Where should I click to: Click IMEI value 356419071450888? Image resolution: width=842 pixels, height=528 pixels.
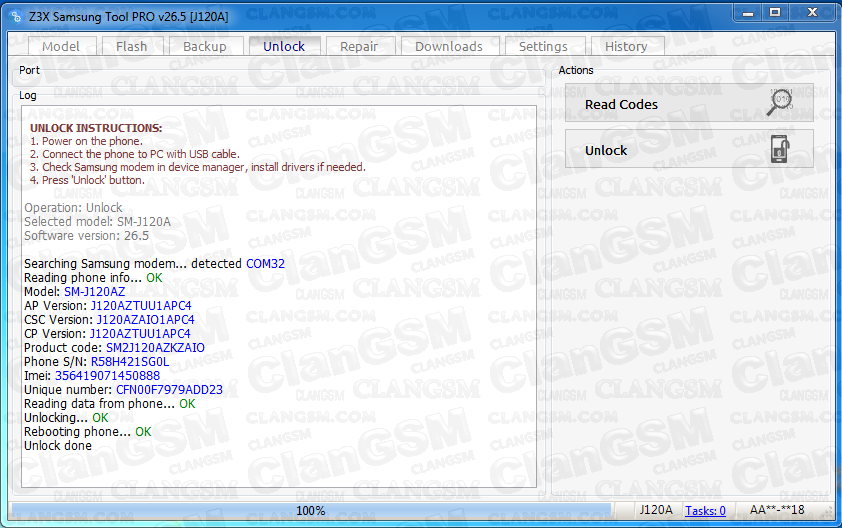[x=107, y=375]
